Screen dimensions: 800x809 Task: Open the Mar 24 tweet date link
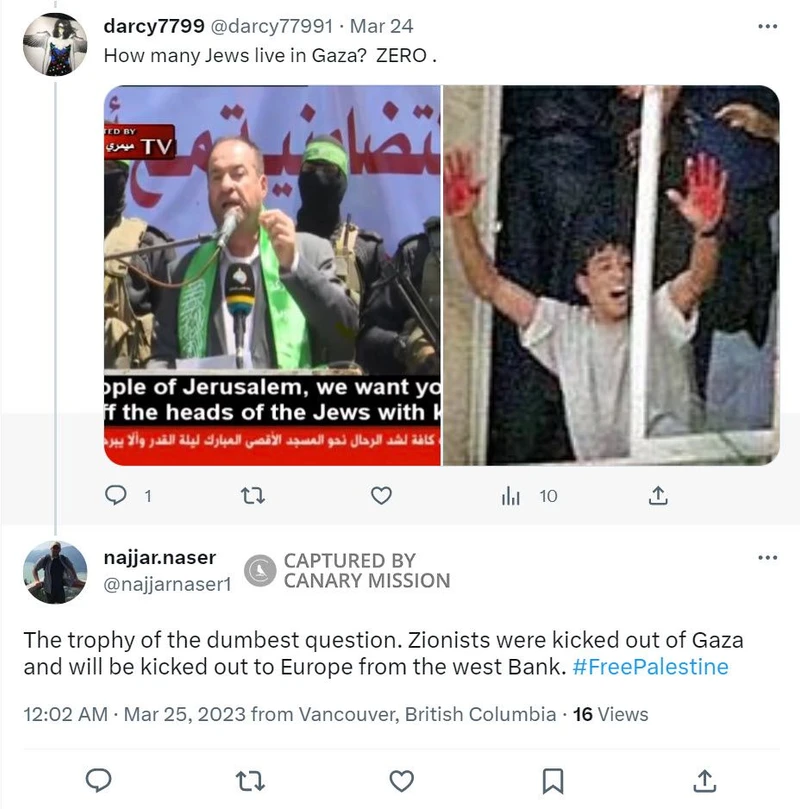tap(382, 26)
